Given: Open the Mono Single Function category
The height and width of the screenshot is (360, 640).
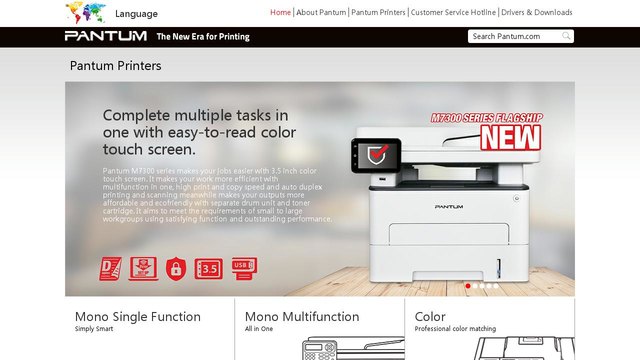Looking at the screenshot, I should (x=138, y=317).
